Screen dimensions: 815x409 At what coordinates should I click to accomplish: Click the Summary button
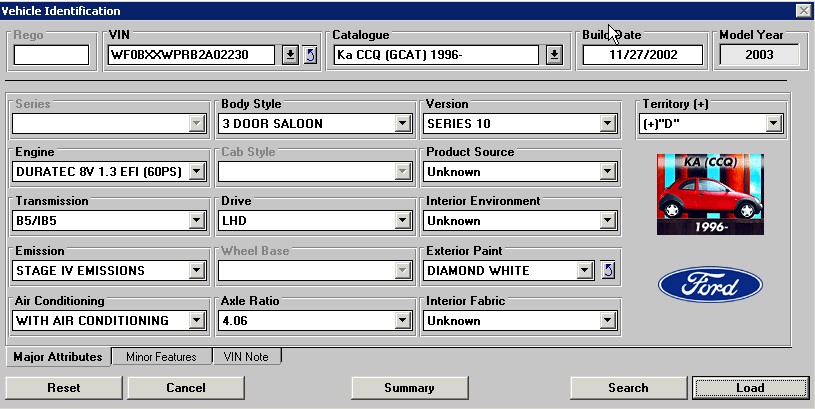pos(408,388)
